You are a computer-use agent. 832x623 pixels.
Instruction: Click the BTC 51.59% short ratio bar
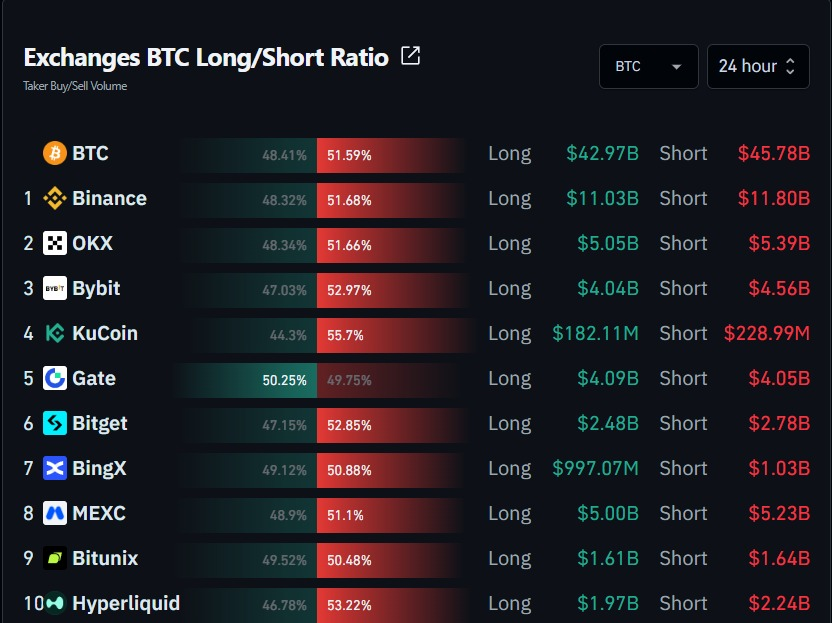pyautogui.click(x=391, y=155)
